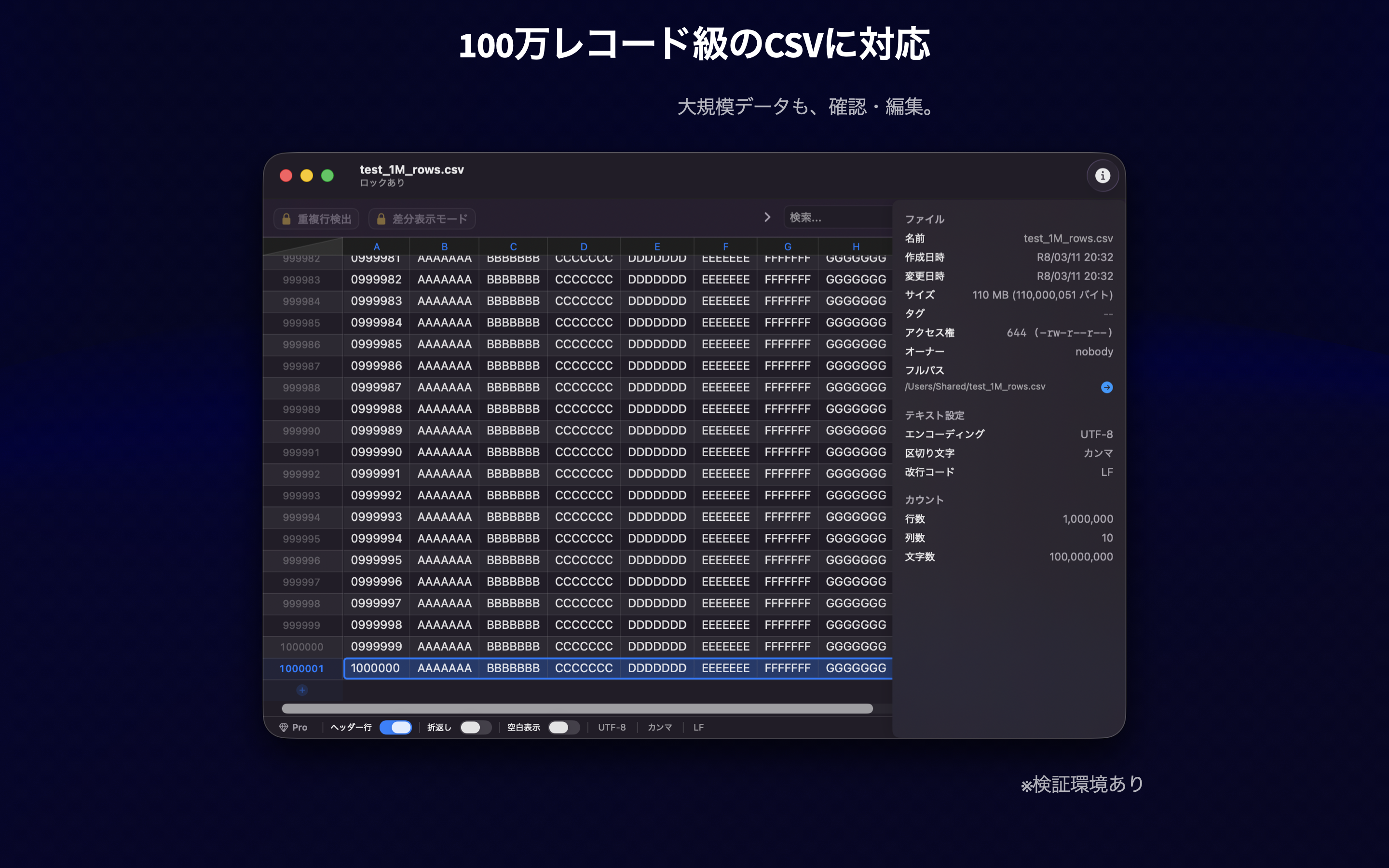This screenshot has height=868, width=1389.
Task: Select column header A
Action: coord(376,246)
